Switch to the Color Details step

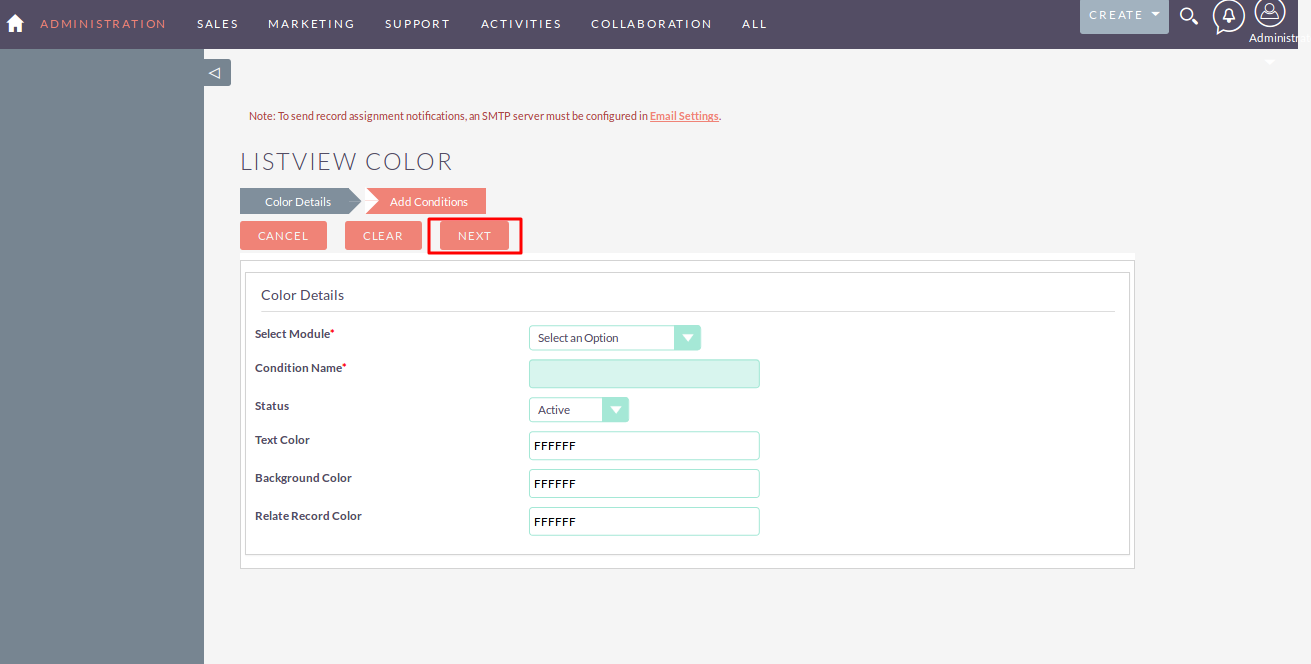(298, 201)
